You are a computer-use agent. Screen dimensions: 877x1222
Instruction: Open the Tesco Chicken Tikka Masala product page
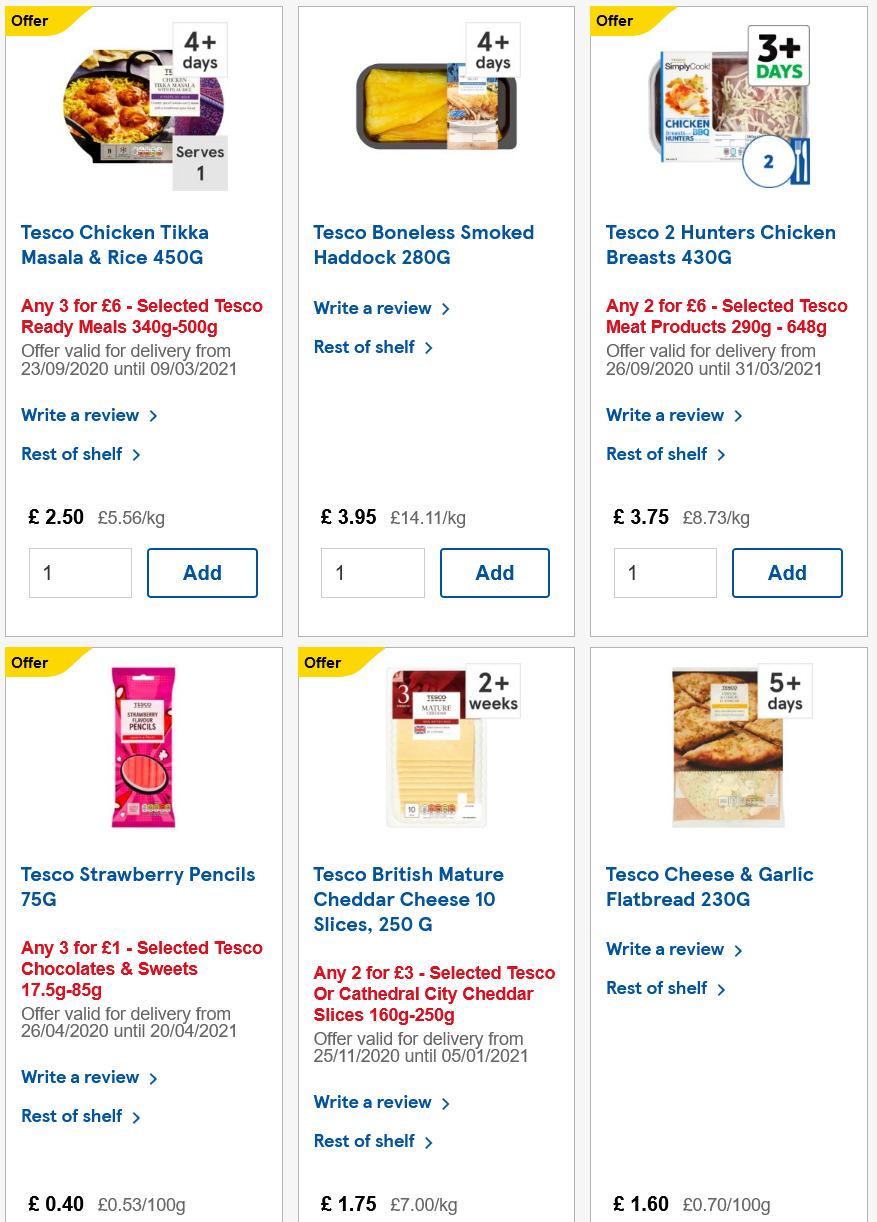115,245
